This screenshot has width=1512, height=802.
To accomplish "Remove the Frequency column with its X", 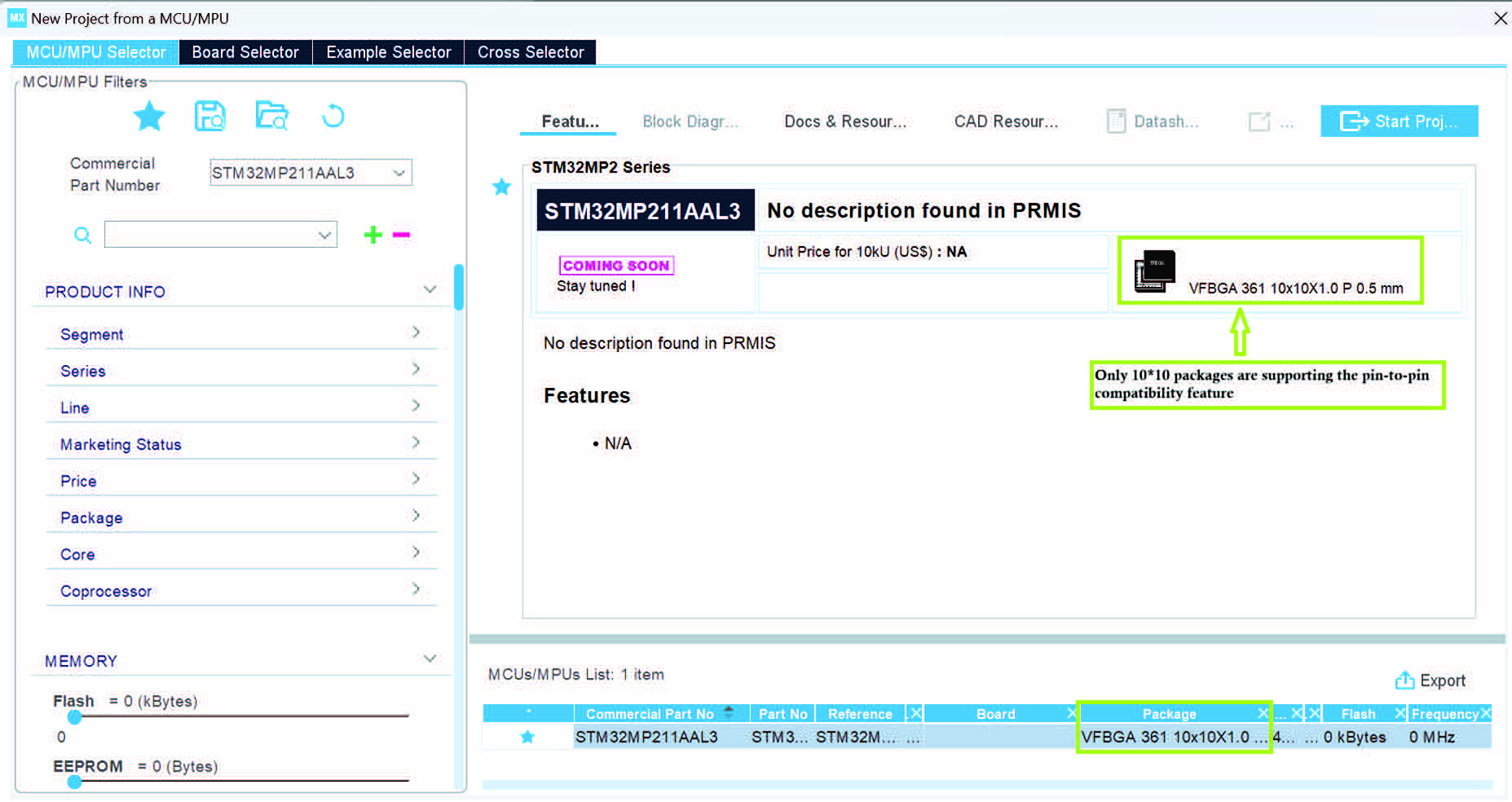I will pos(1486,713).
